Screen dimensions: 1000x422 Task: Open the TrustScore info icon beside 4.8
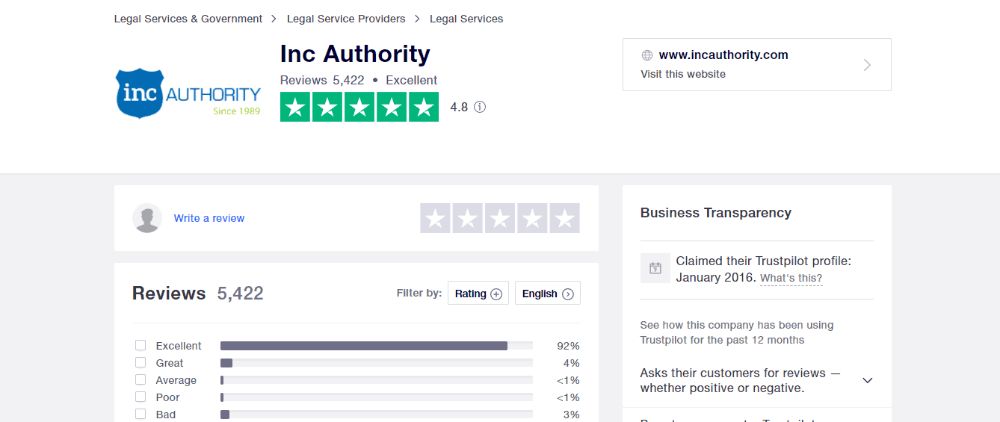[480, 107]
